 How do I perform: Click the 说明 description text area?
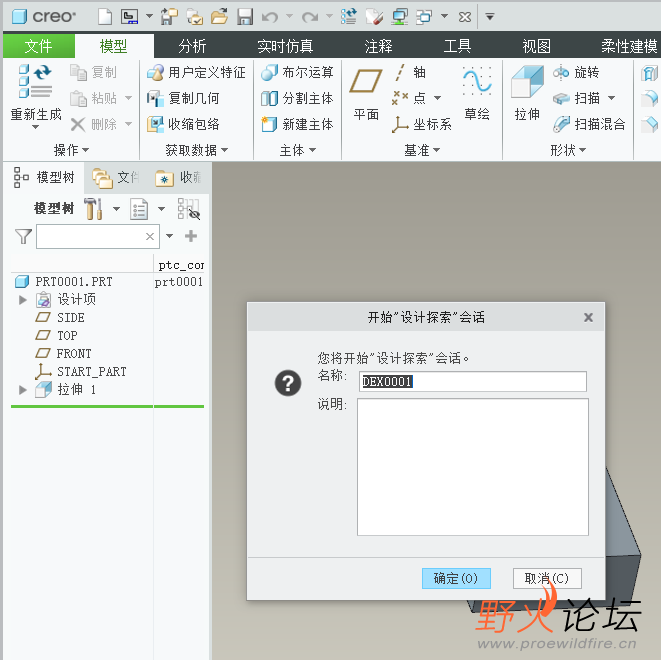point(473,467)
